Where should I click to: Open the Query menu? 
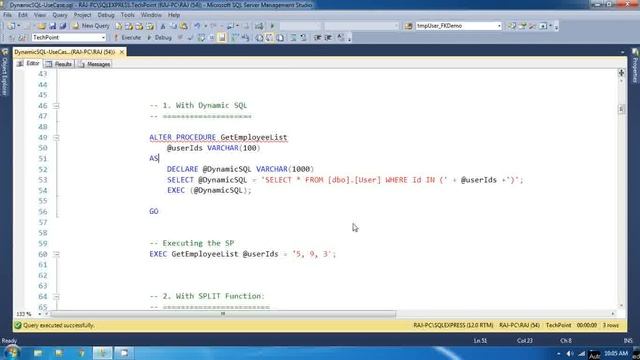coord(60,15)
